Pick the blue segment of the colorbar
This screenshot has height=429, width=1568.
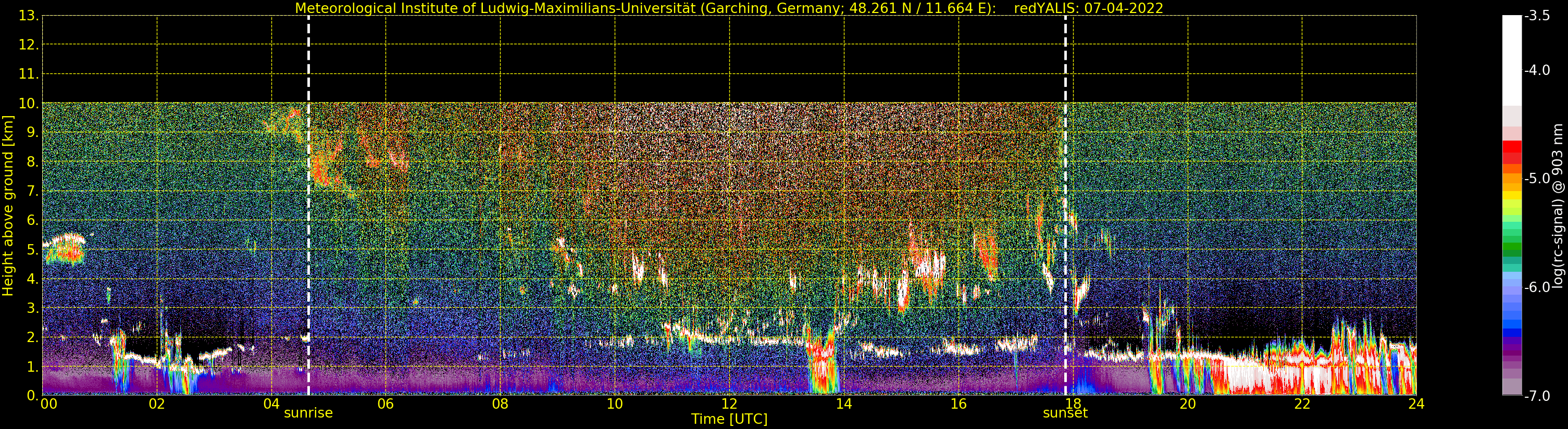[1511, 332]
